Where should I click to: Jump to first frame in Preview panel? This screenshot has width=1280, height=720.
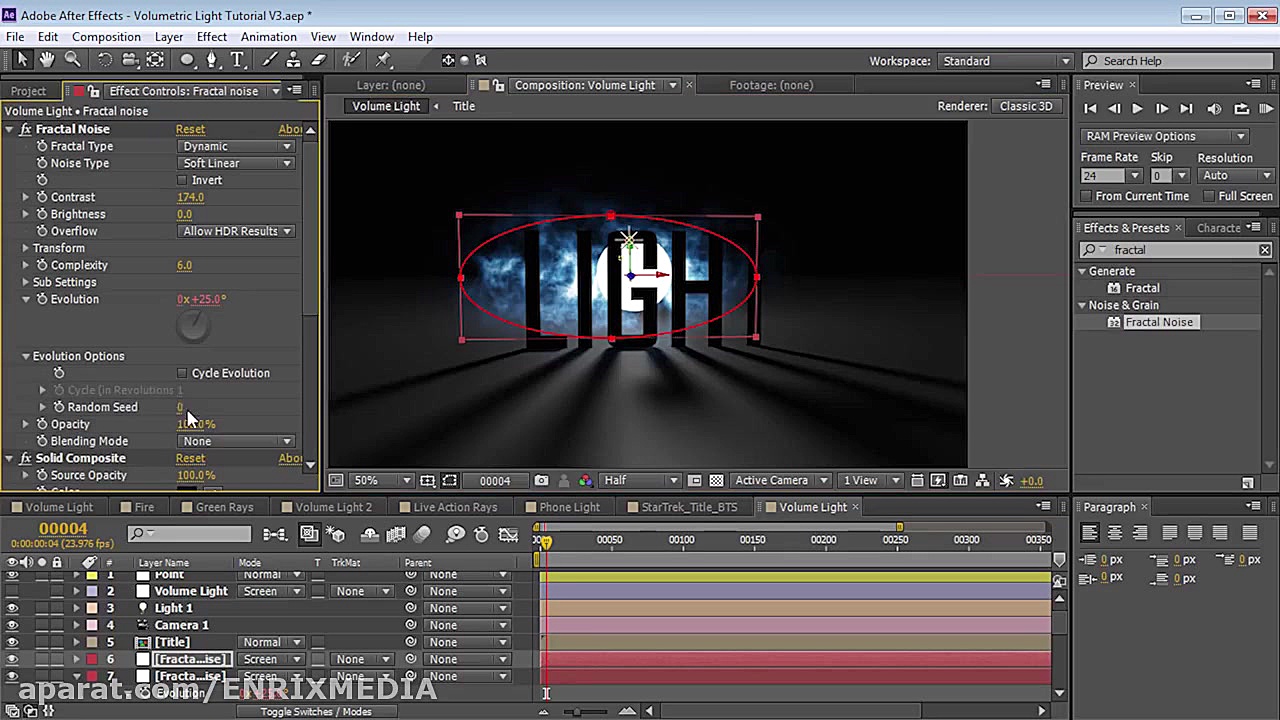(x=1090, y=109)
